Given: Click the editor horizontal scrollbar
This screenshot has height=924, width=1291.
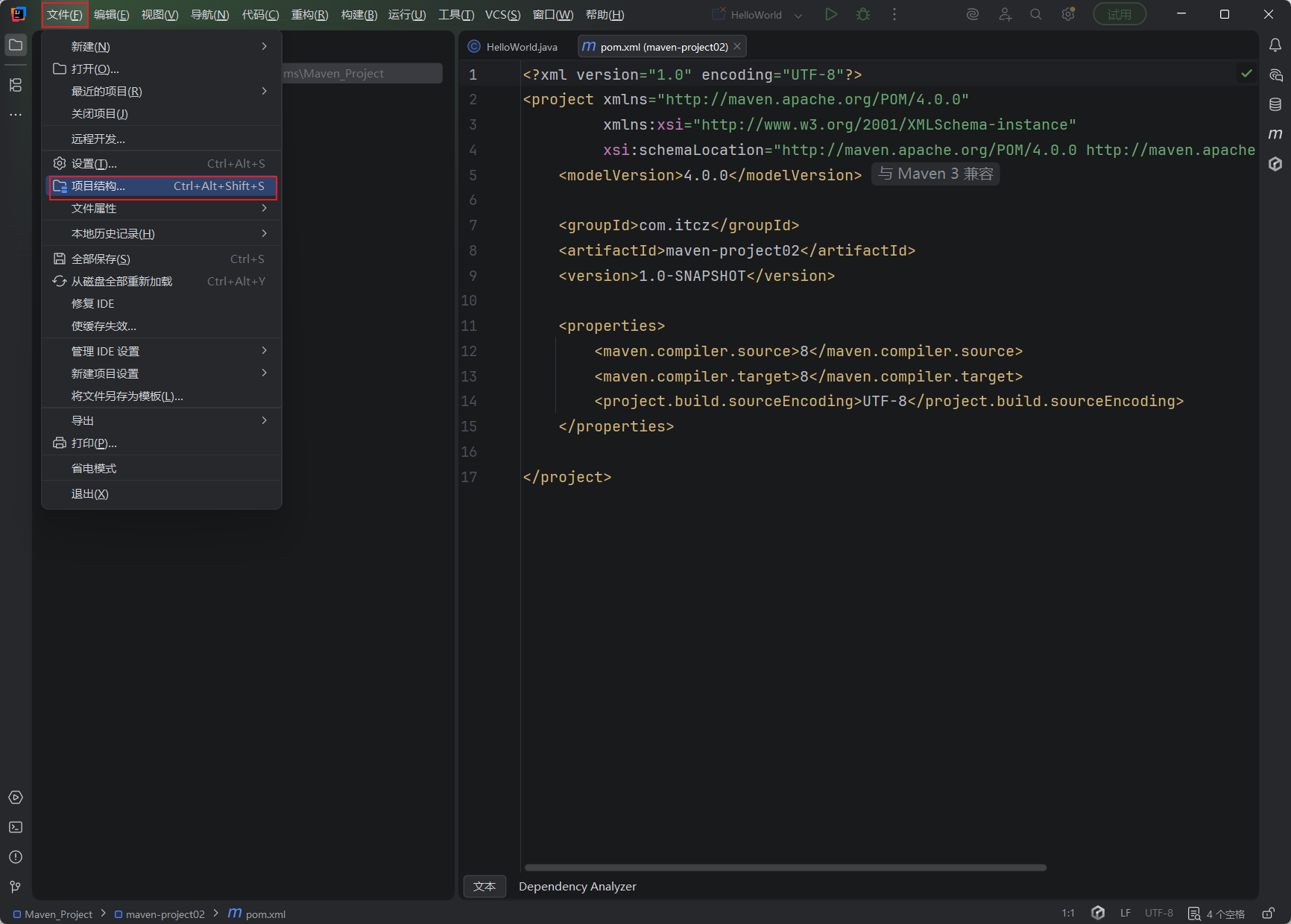Looking at the screenshot, I should point(786,867).
